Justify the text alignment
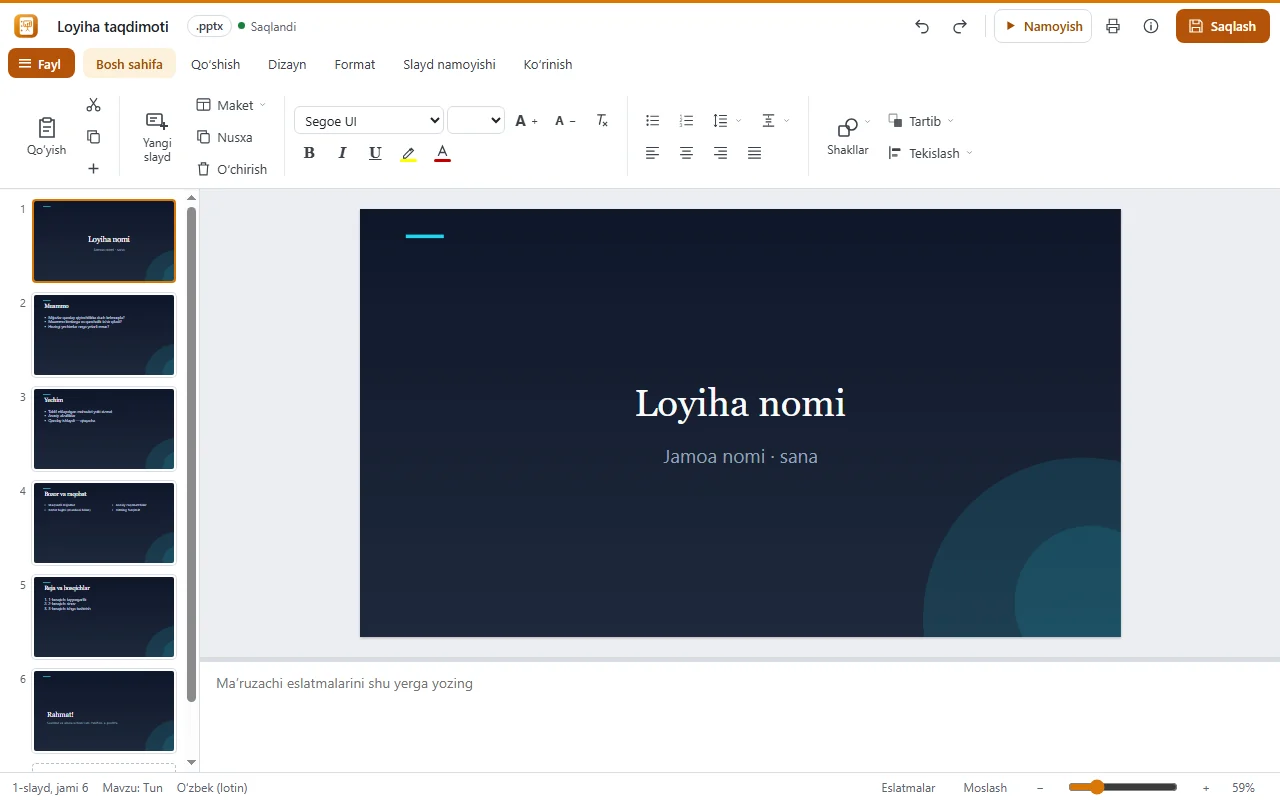This screenshot has height=800, width=1280. point(754,153)
